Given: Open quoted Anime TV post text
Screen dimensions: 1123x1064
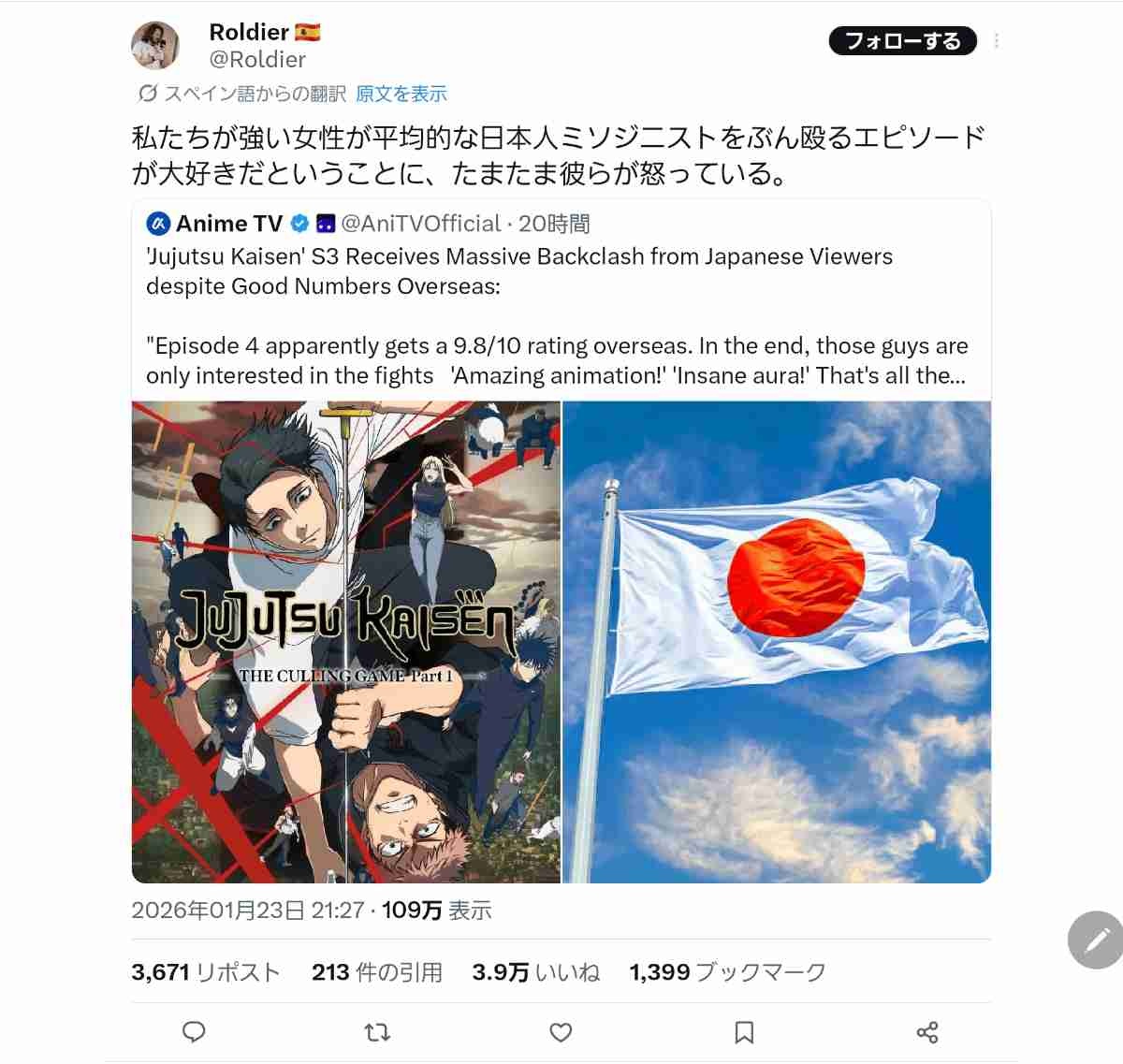Looking at the screenshot, I should tap(559, 316).
